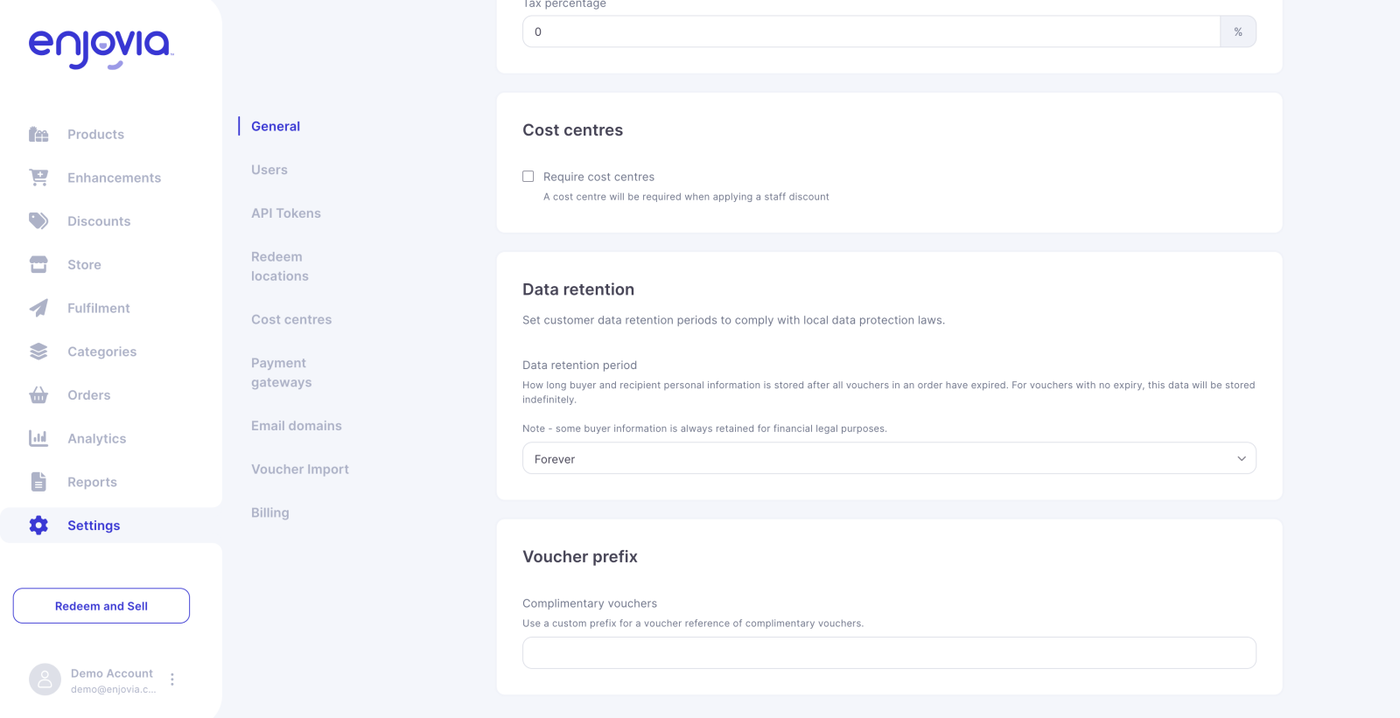Click into the Tax percentage field
Image resolution: width=1400 pixels, height=718 pixels.
(871, 32)
